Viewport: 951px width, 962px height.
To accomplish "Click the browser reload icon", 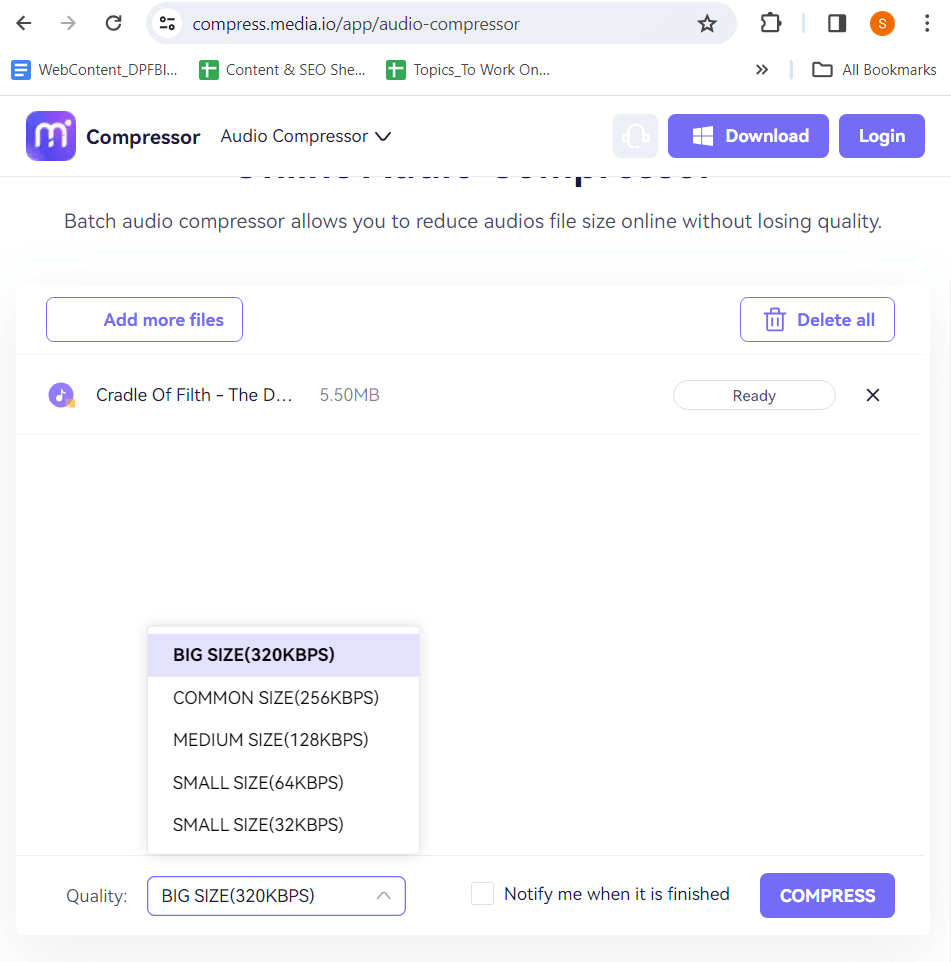I will click(x=114, y=23).
